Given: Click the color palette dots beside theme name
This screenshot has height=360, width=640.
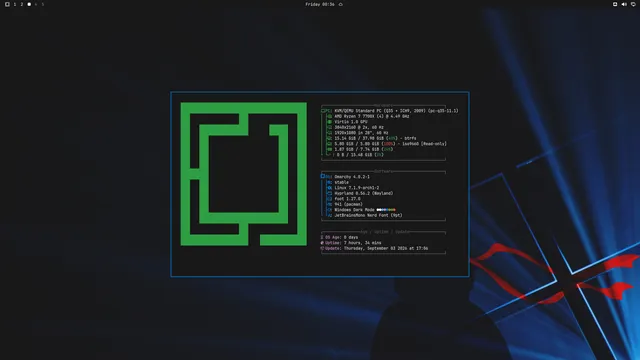Looking at the screenshot, I should click(386, 210).
